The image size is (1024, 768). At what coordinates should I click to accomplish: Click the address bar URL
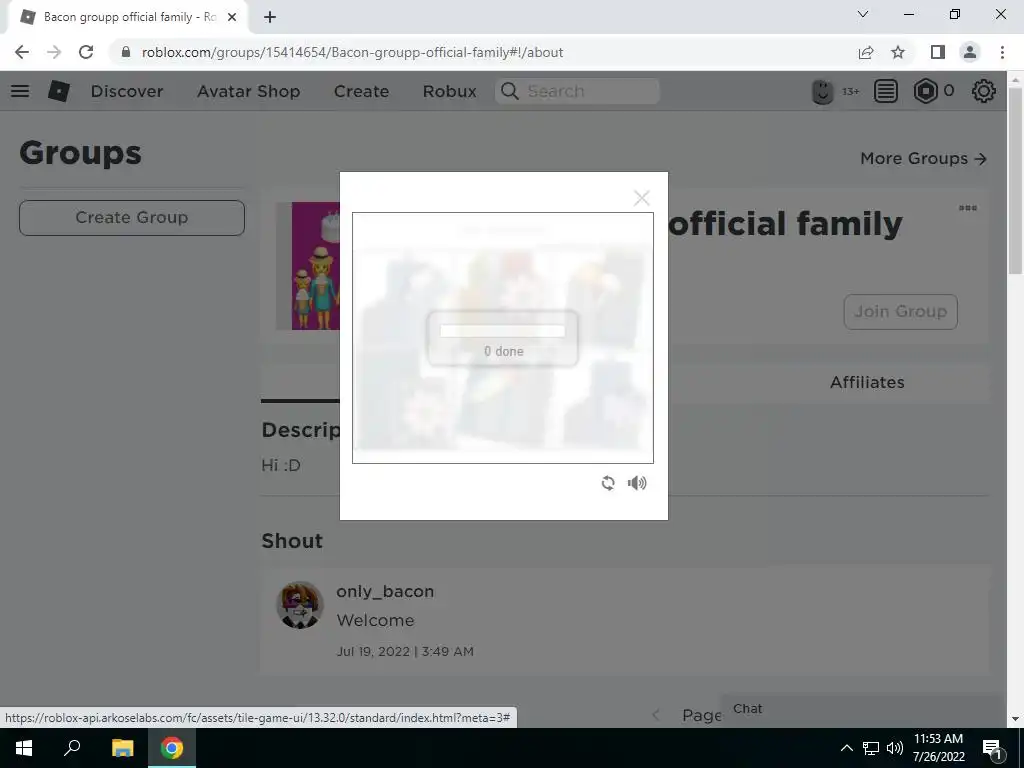353,52
